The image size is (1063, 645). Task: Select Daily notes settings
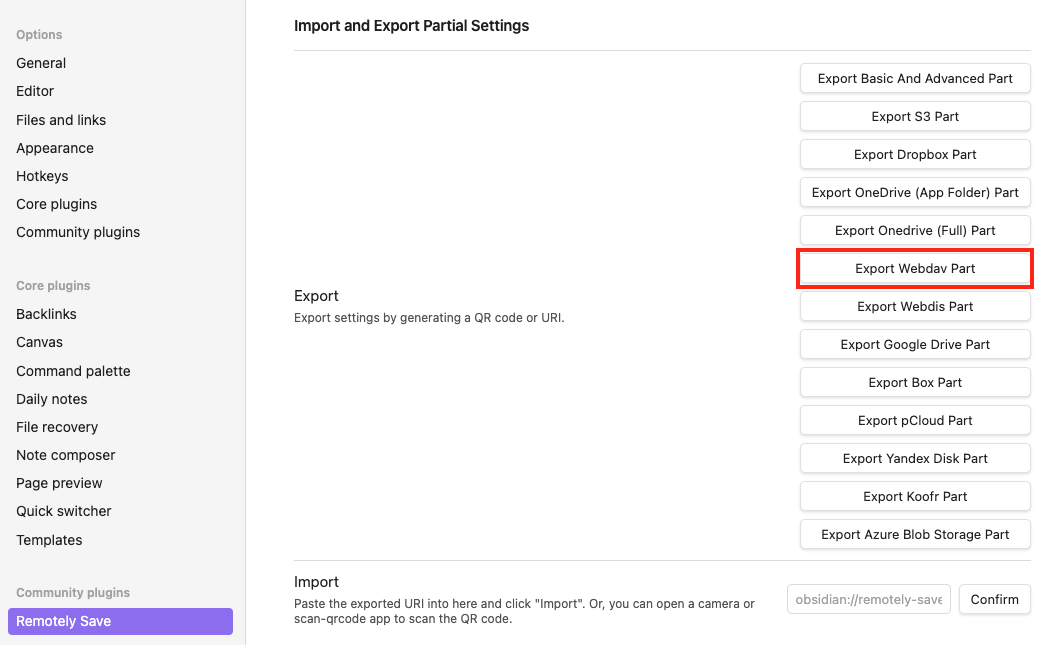click(x=52, y=399)
